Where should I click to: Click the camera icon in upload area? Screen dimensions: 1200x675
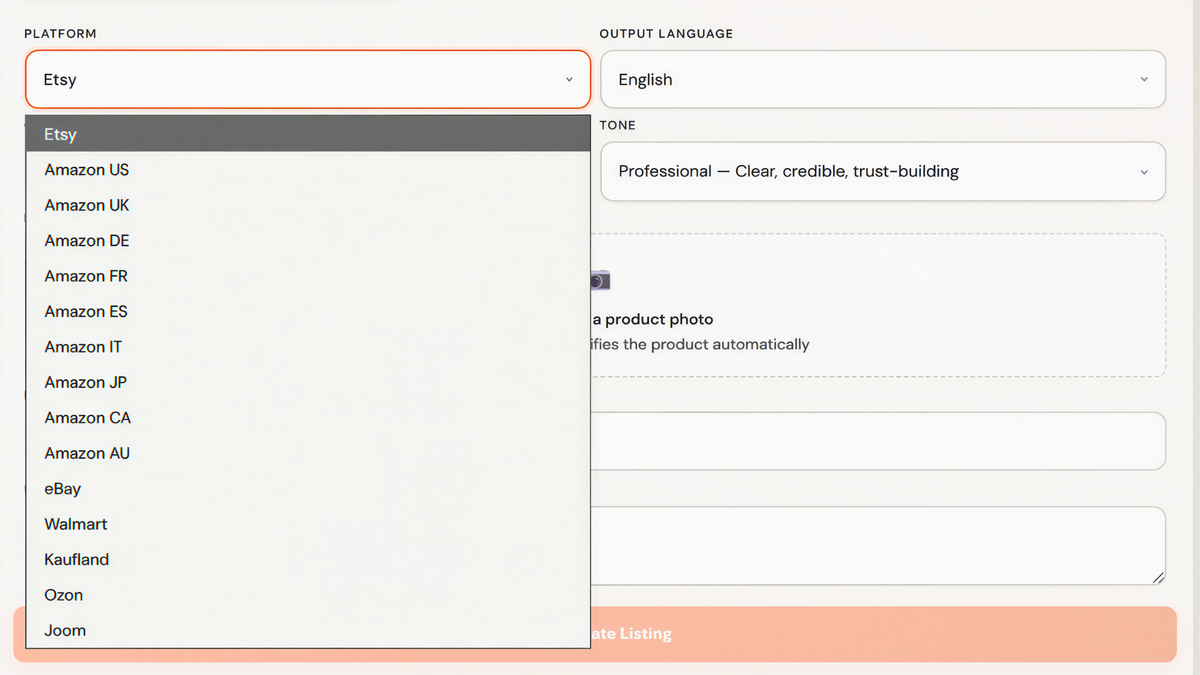[599, 281]
